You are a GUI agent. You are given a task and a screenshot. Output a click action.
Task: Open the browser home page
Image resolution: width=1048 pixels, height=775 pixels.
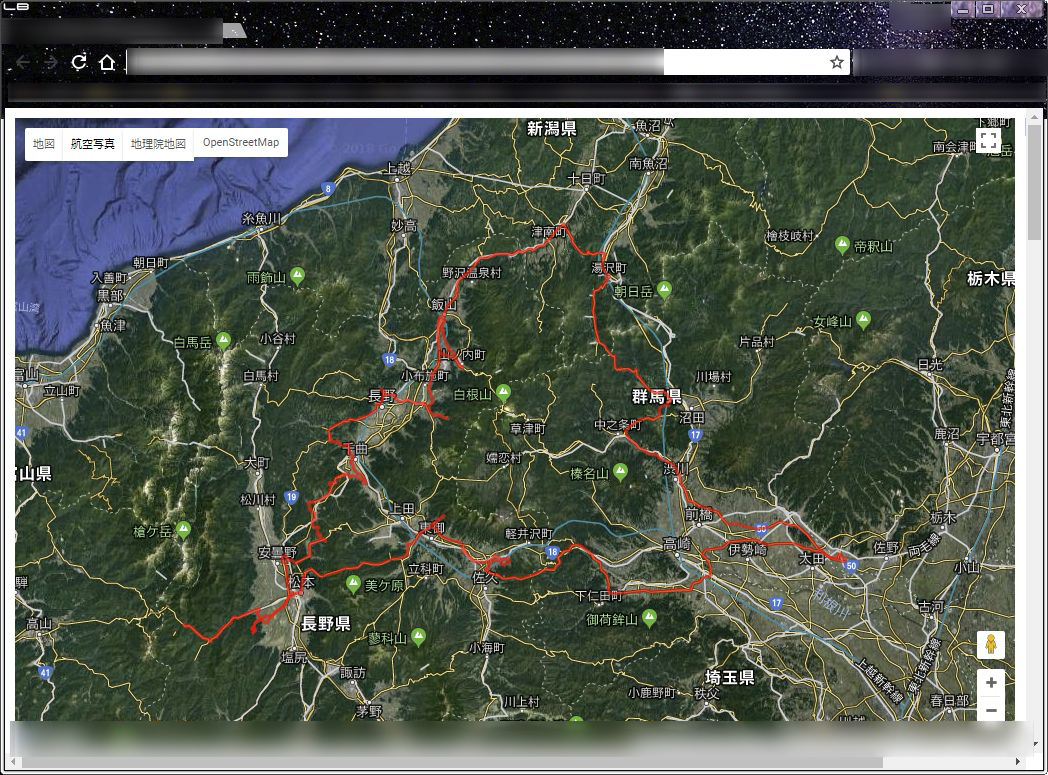(x=107, y=62)
